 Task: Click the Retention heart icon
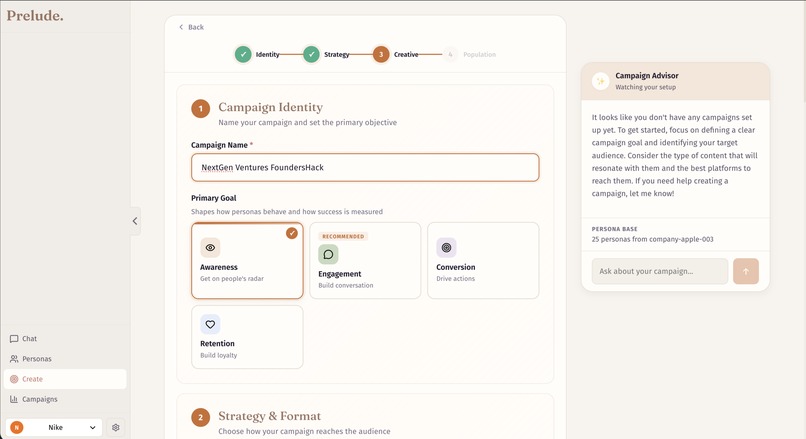[x=210, y=324]
